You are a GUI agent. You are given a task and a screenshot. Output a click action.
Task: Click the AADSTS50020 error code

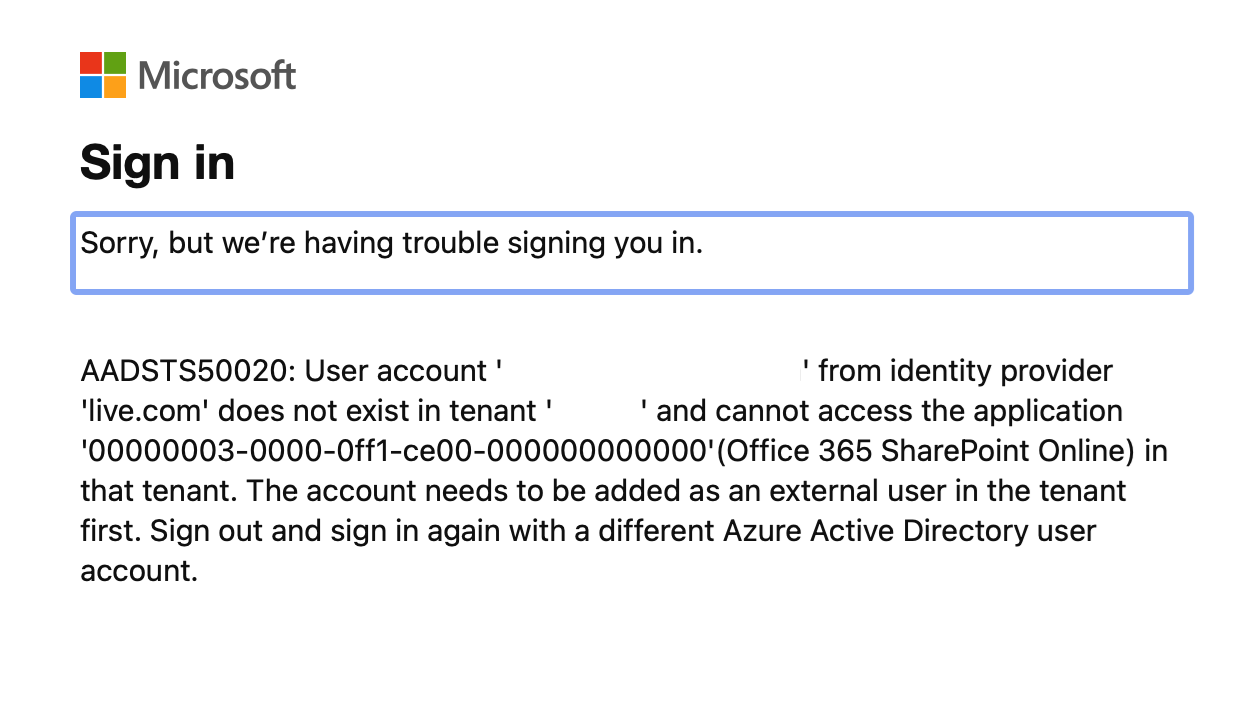(x=187, y=371)
